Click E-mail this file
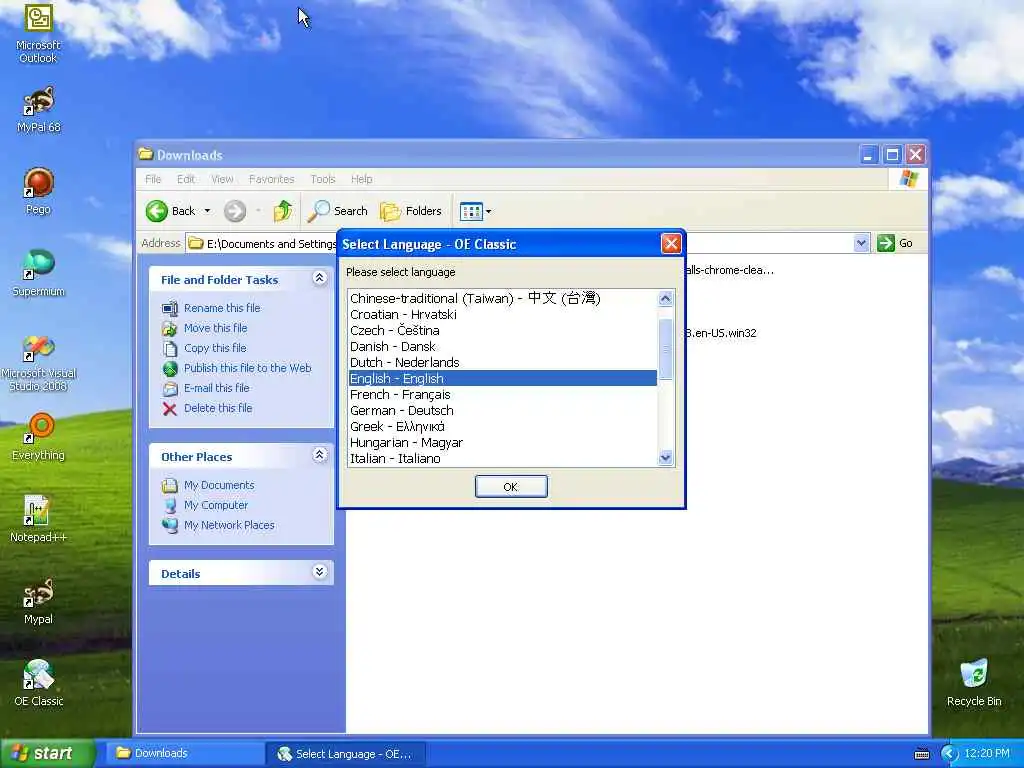 [x=217, y=388]
